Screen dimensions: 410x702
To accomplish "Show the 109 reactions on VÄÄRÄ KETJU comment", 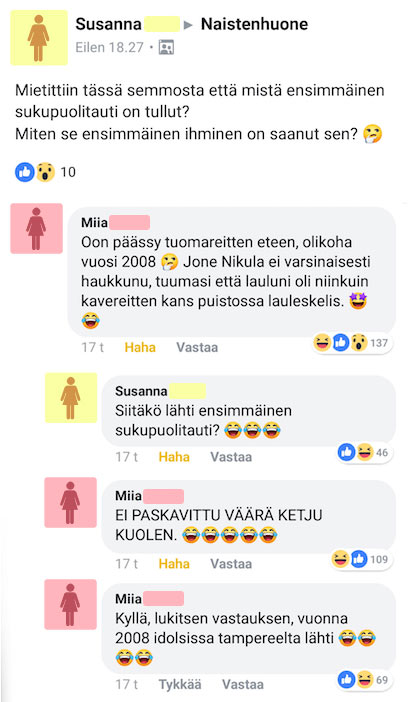I will (360, 559).
